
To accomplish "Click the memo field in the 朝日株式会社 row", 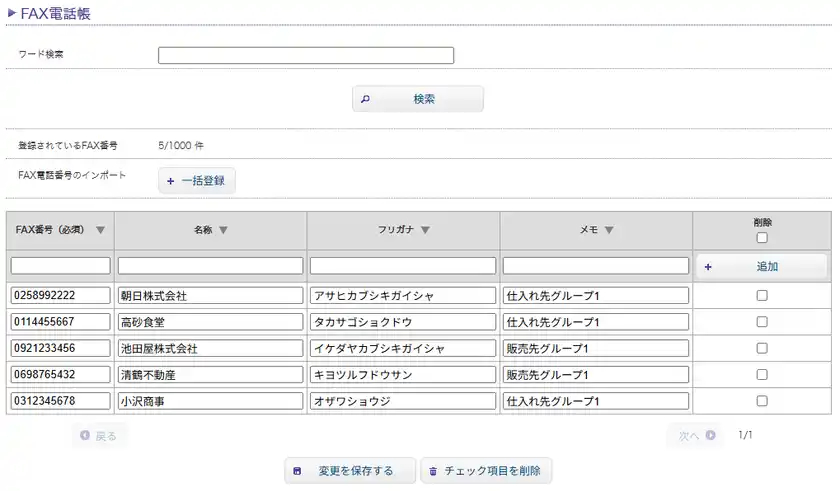I will tap(596, 296).
